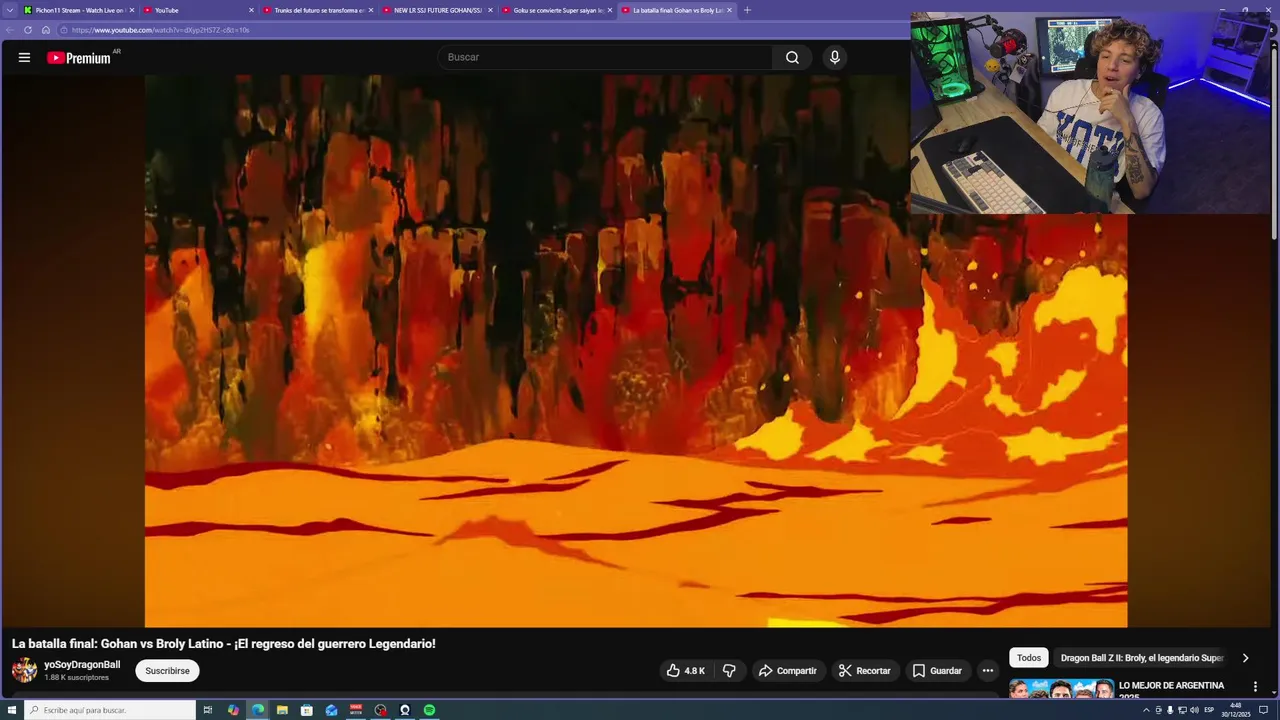Open LO MEJOR DE ARGENTINA video thumbnail
The image size is (1280, 720).
click(1061, 690)
